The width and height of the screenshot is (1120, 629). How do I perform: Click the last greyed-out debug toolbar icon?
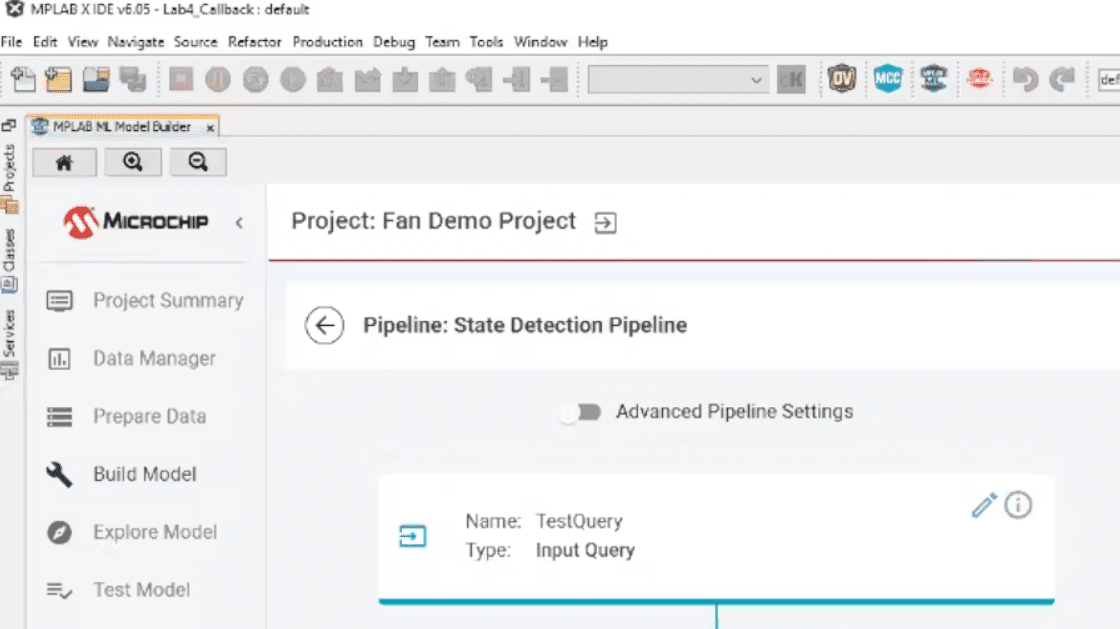click(x=554, y=79)
